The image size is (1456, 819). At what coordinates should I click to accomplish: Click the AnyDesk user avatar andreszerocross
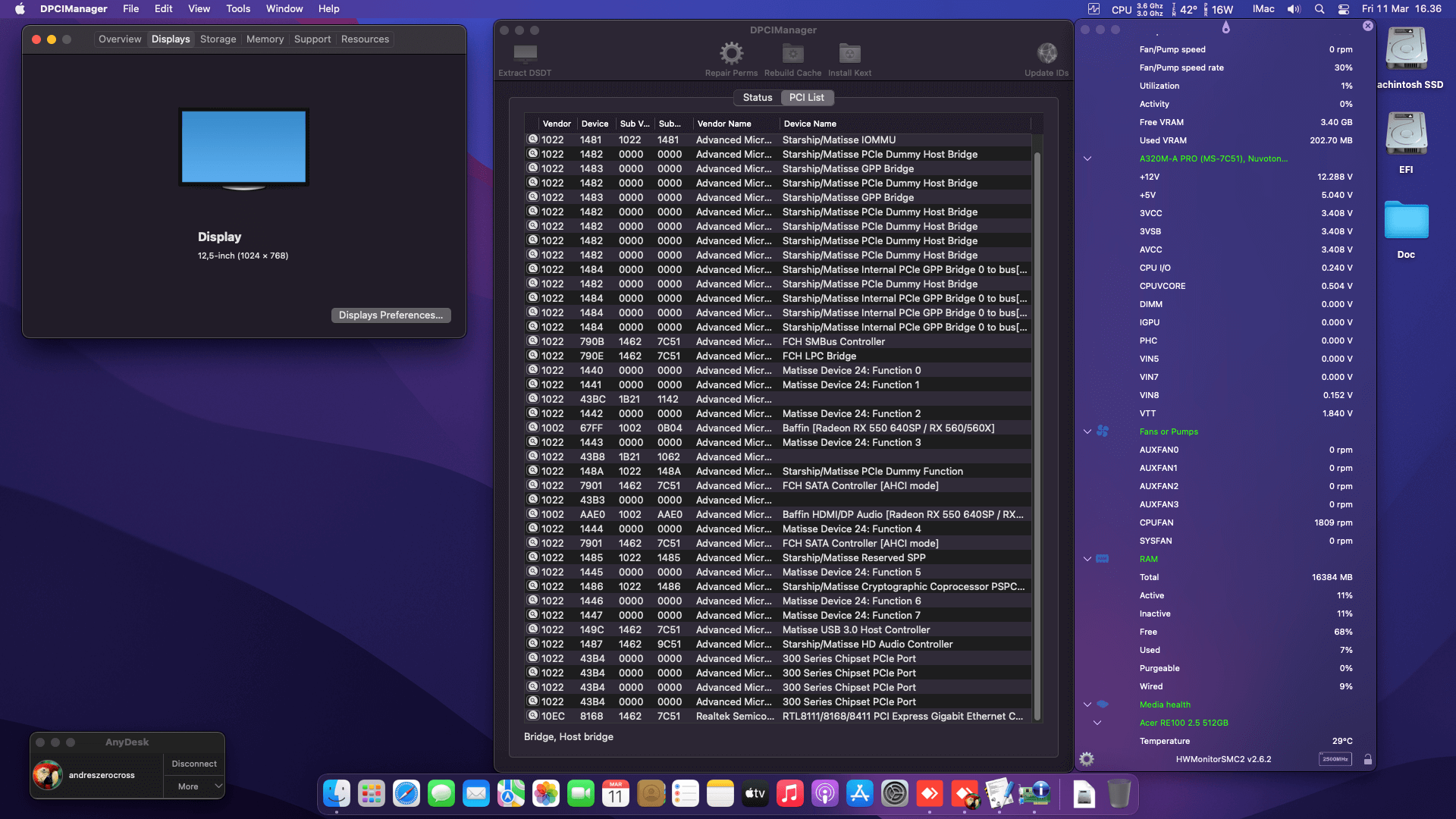(47, 775)
